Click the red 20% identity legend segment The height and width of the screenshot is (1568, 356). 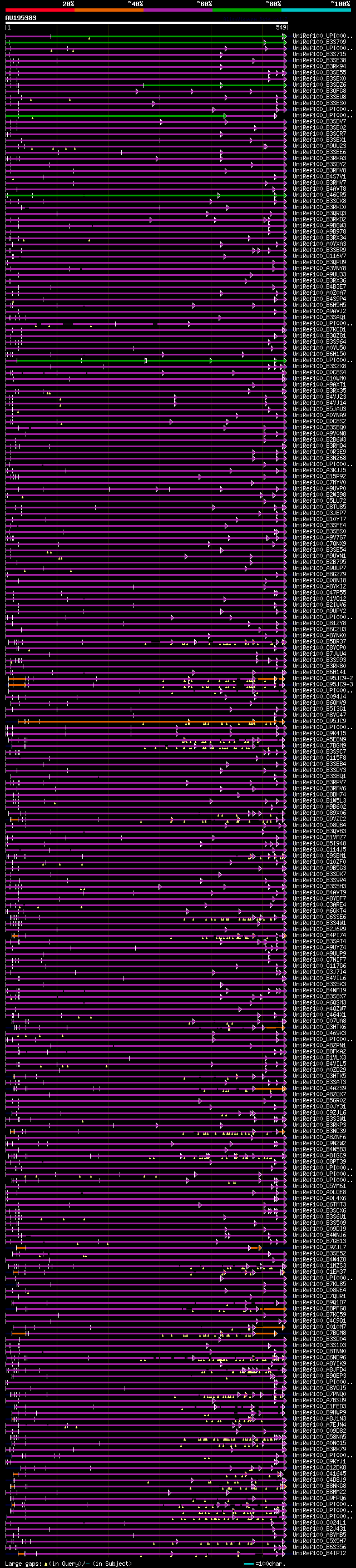pos(40,10)
